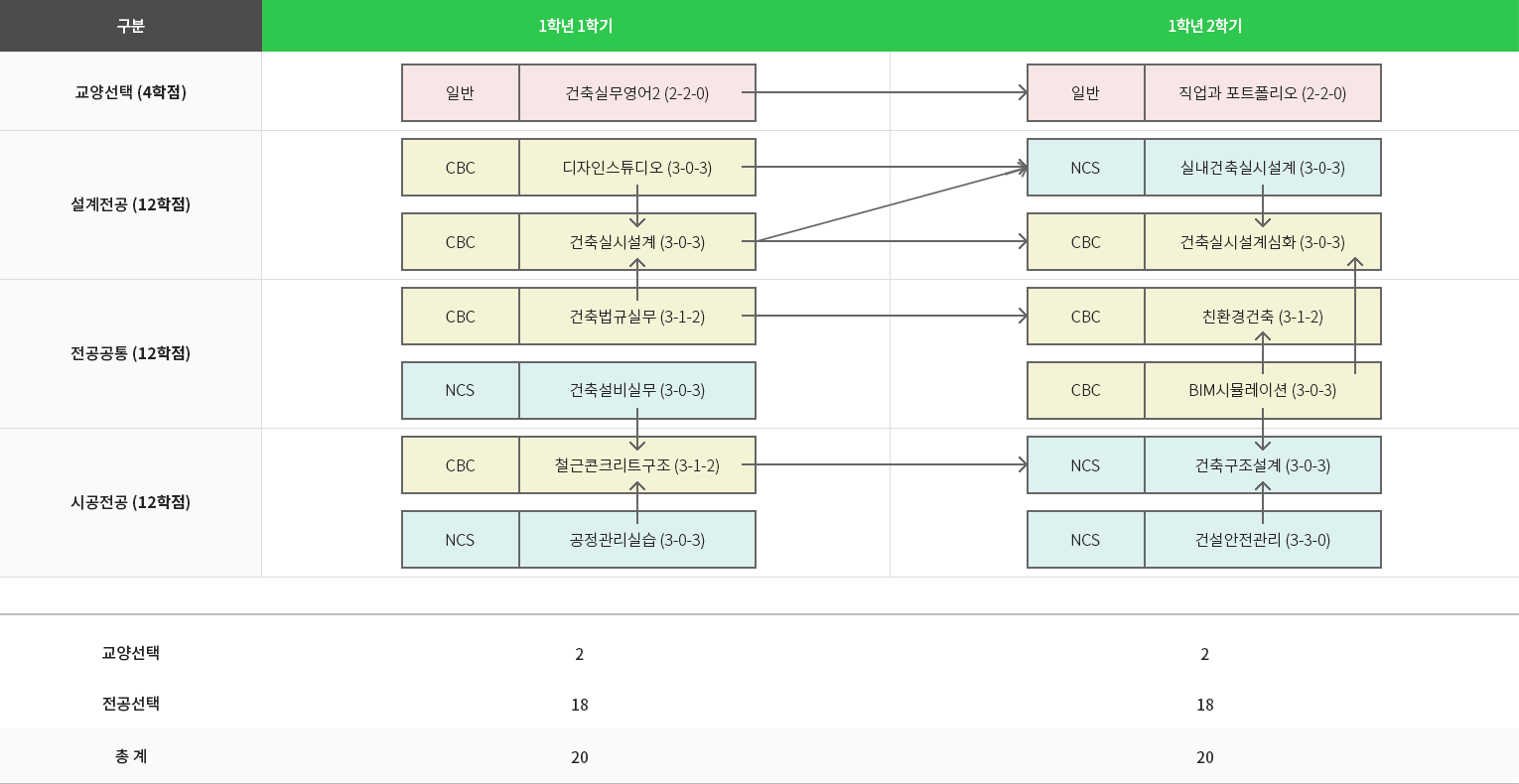Select the BIM시뮬레이션 (3-0-3) course box
The width and height of the screenshot is (1519, 784).
click(x=1263, y=391)
